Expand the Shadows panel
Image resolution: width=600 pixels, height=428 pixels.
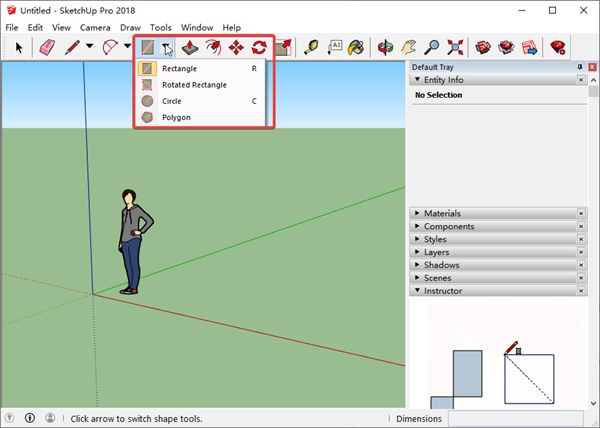coord(417,265)
